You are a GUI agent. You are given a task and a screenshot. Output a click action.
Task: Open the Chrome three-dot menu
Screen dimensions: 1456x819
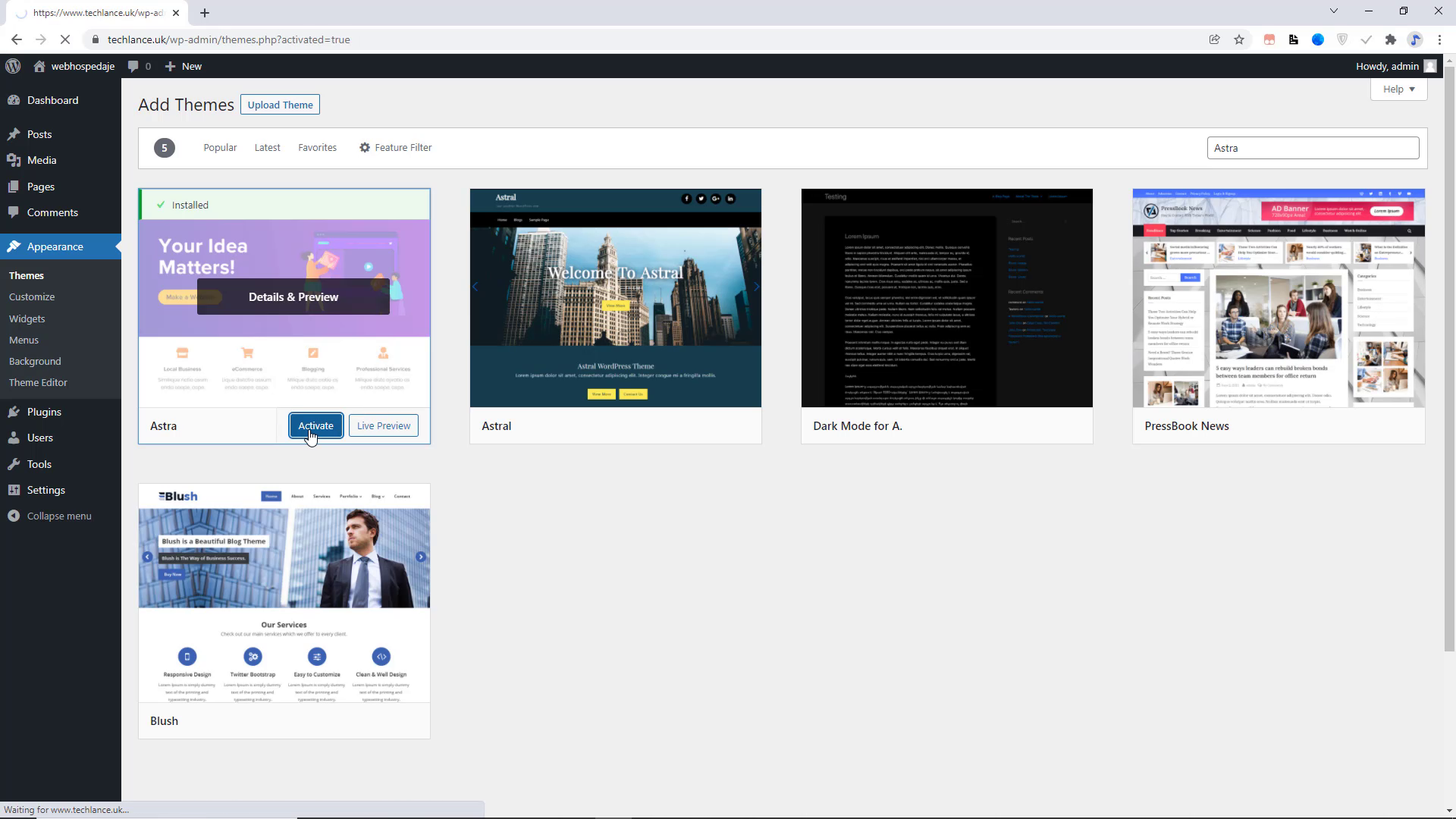click(x=1439, y=39)
